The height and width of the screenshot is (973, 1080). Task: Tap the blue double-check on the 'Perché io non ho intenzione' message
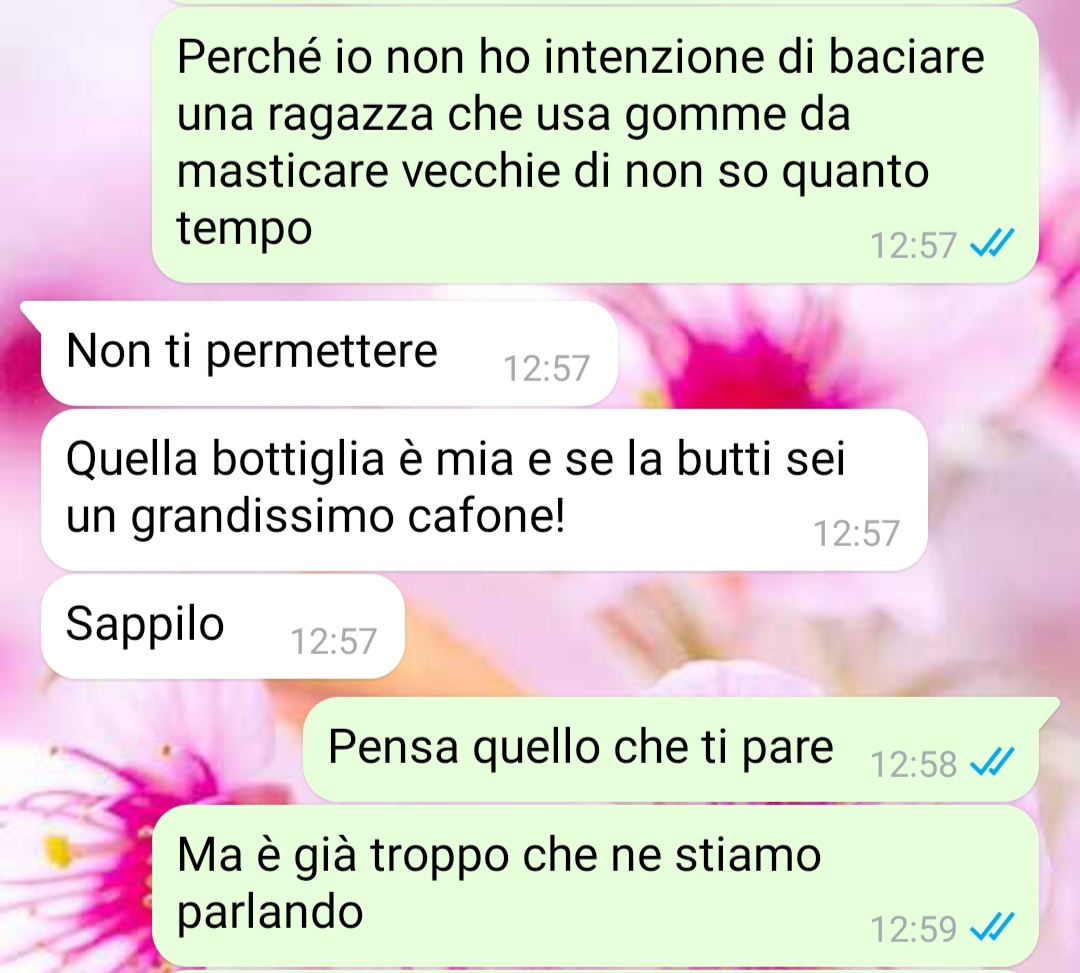[992, 243]
